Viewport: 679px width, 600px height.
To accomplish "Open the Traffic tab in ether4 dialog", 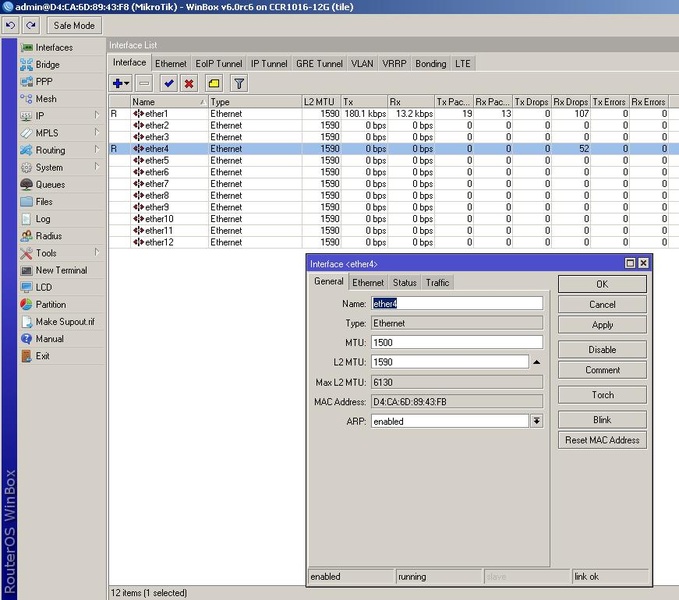I will [x=437, y=283].
